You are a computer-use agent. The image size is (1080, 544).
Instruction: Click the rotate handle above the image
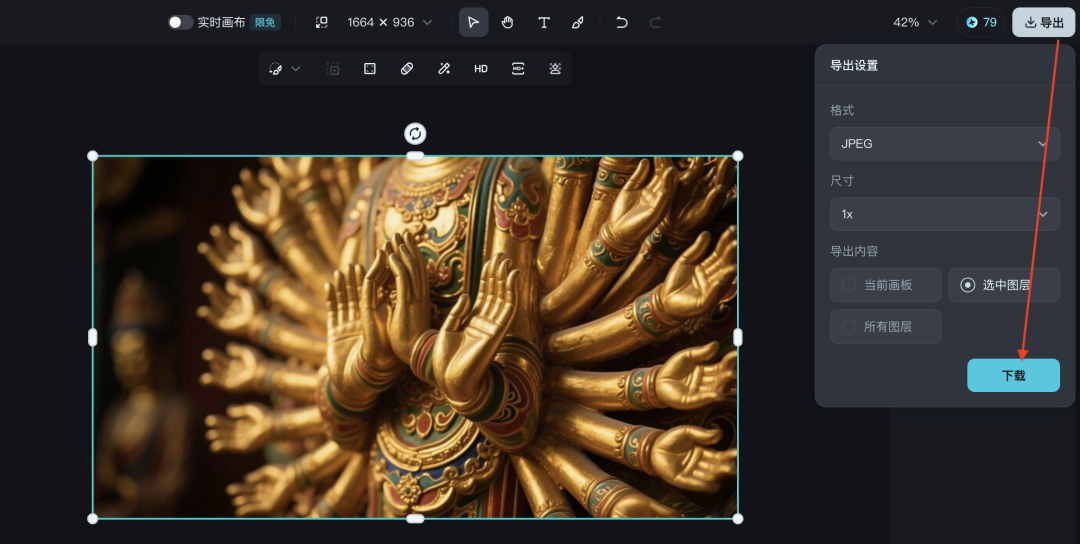415,134
